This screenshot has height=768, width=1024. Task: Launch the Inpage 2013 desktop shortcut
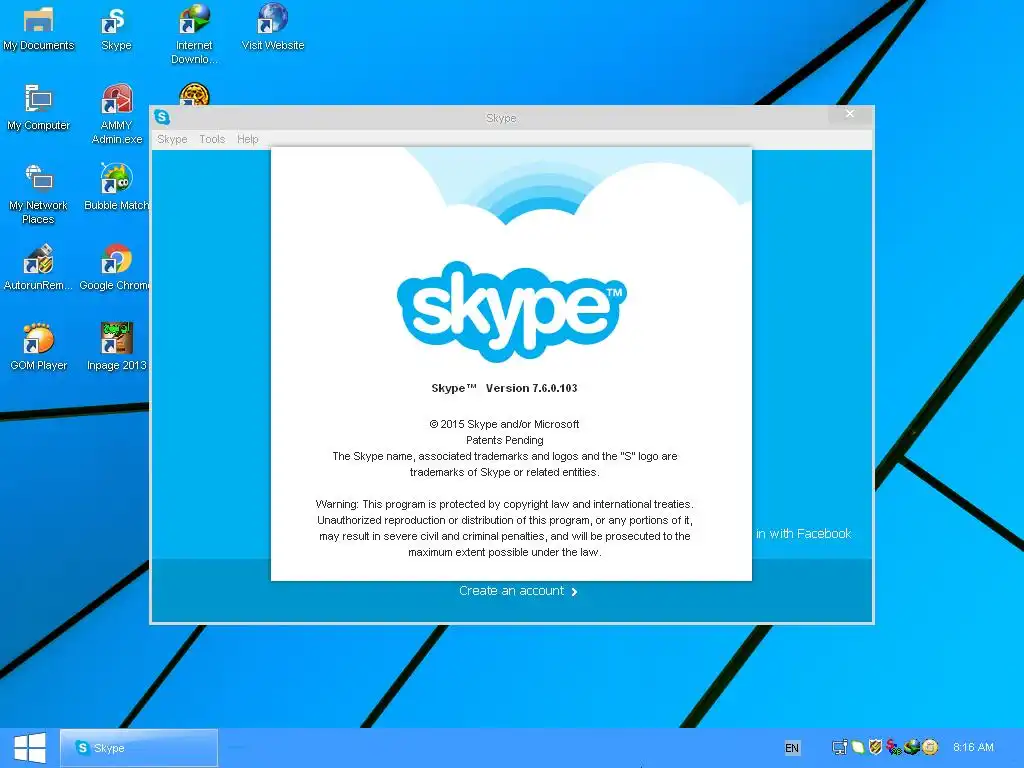[117, 347]
